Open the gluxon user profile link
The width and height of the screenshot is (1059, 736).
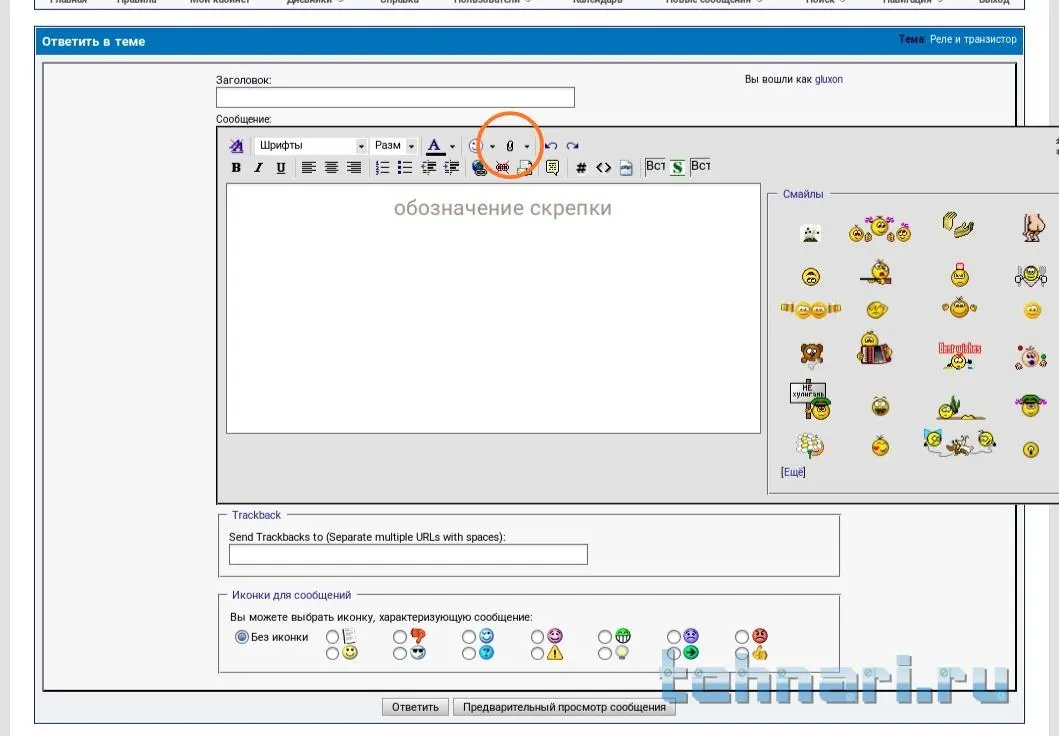click(x=829, y=79)
